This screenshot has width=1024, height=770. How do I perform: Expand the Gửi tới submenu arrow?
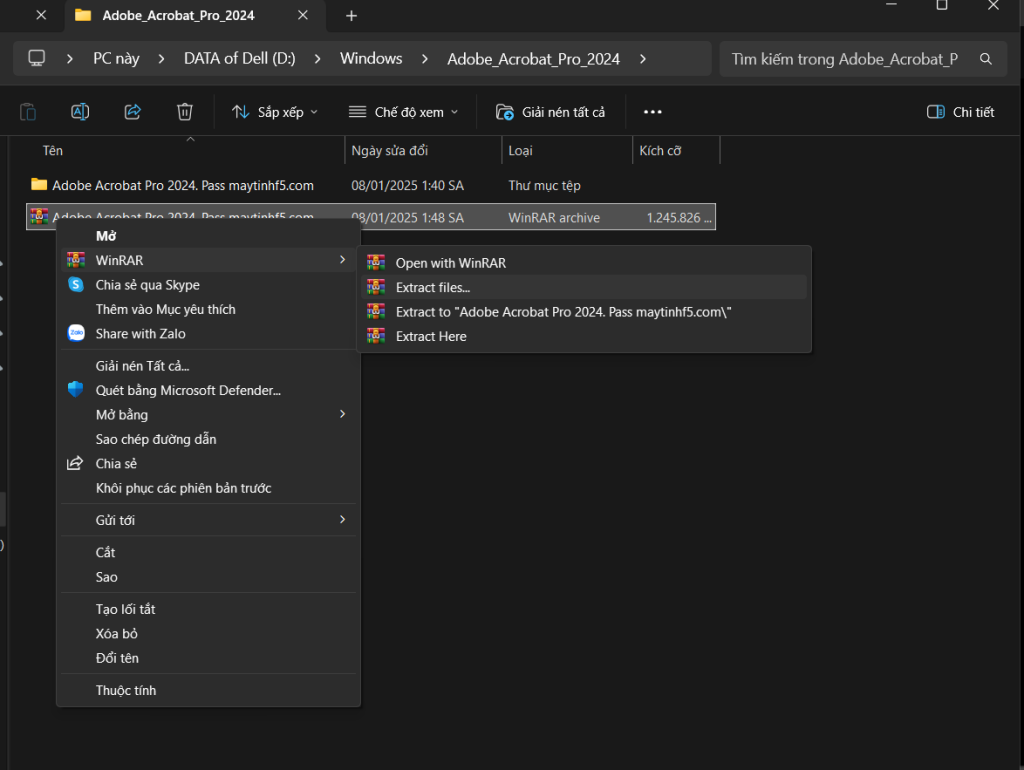pos(342,519)
